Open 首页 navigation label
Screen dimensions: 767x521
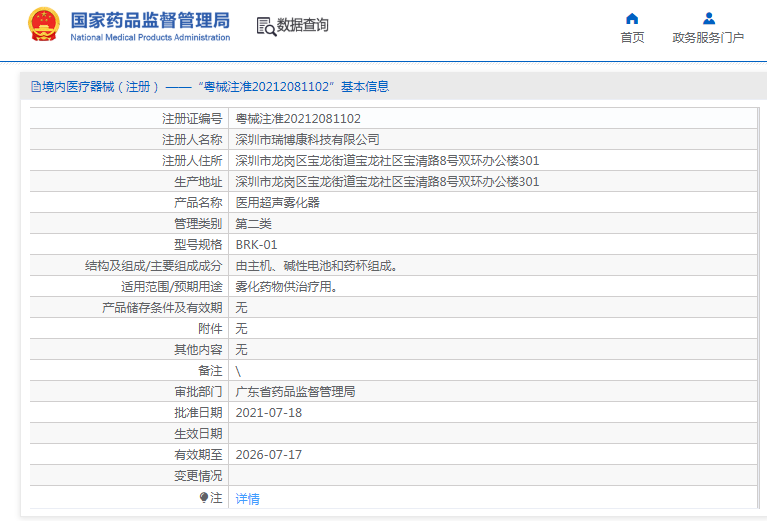632,38
